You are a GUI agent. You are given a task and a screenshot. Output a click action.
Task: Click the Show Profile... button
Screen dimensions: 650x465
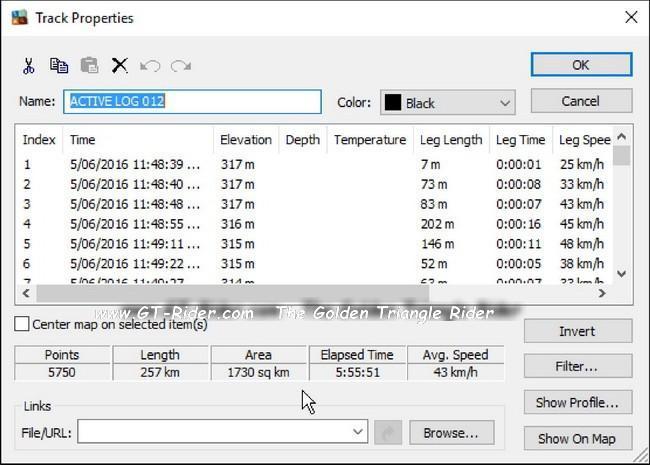click(577, 403)
